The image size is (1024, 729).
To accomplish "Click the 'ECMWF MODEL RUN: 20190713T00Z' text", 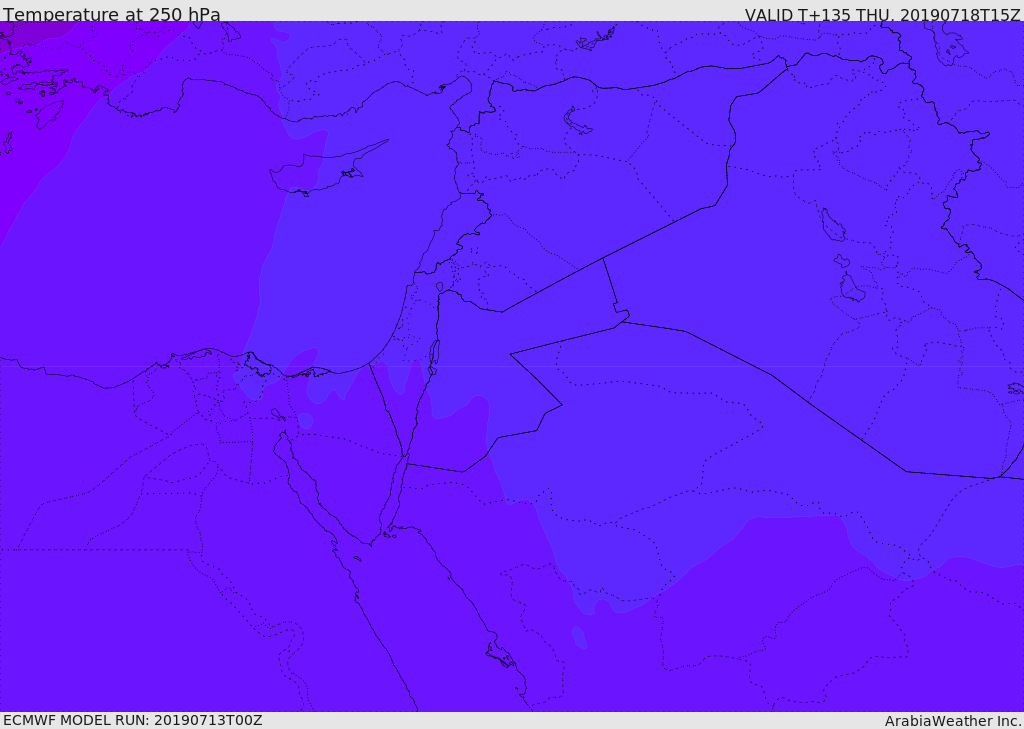I will point(133,721).
